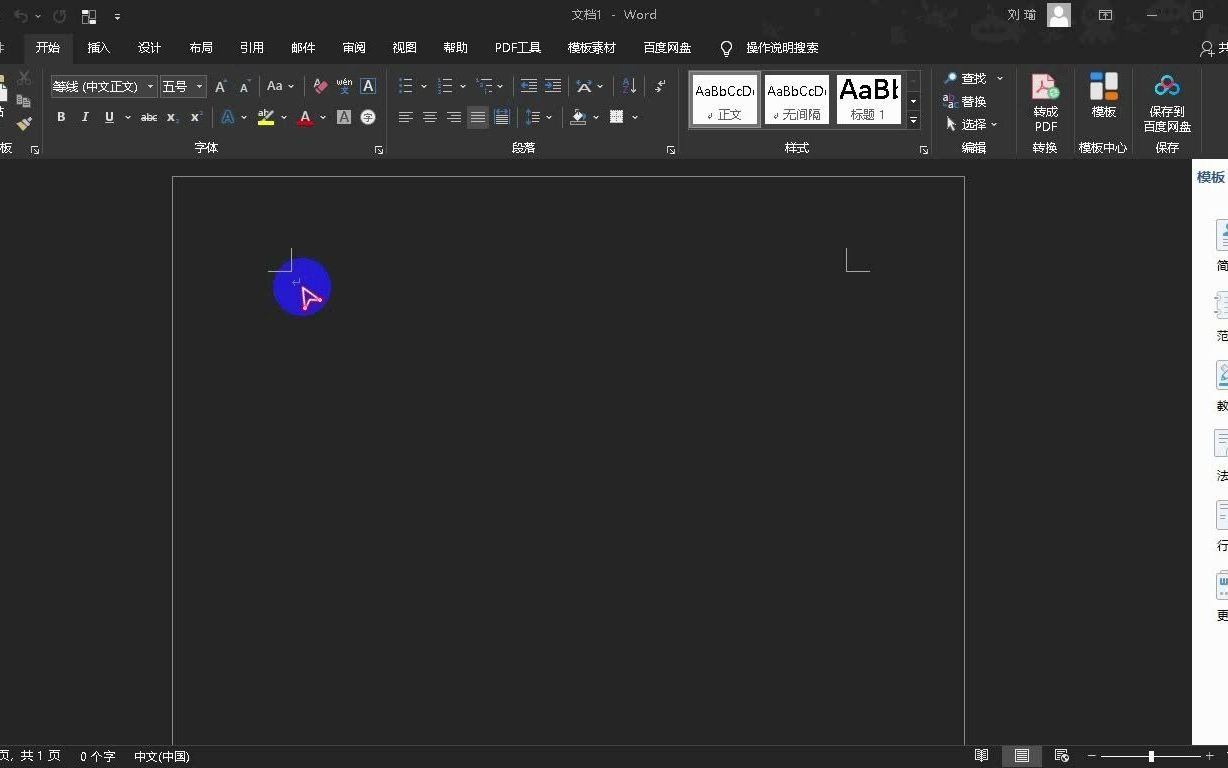Apply bold formatting with the B icon
Screen dimensions: 1228x768
[61, 117]
